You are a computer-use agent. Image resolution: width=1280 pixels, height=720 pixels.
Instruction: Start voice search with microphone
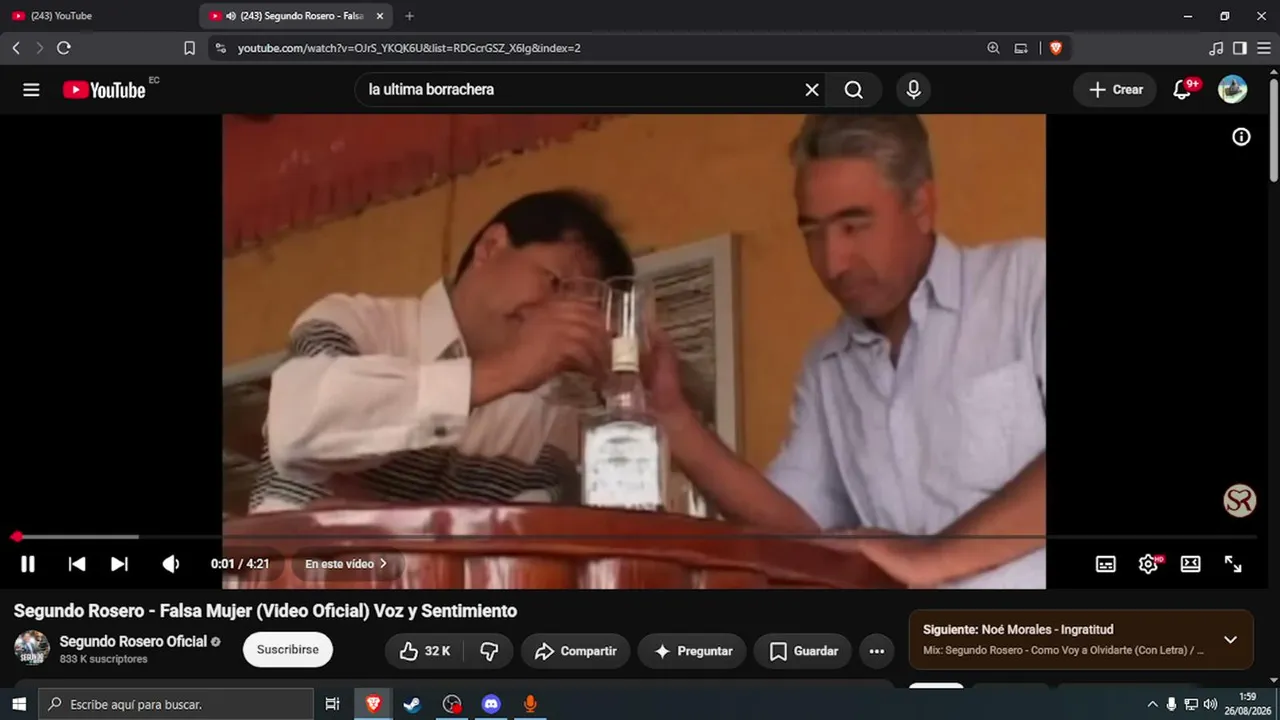click(x=913, y=90)
